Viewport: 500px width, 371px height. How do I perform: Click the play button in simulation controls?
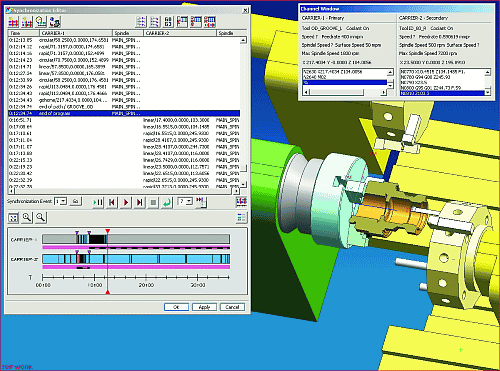pos(126,202)
